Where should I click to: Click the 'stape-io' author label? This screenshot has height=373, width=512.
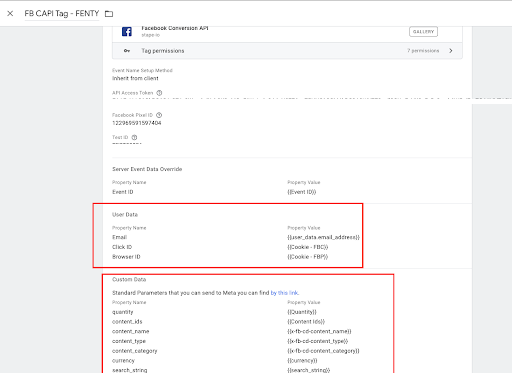click(x=150, y=35)
